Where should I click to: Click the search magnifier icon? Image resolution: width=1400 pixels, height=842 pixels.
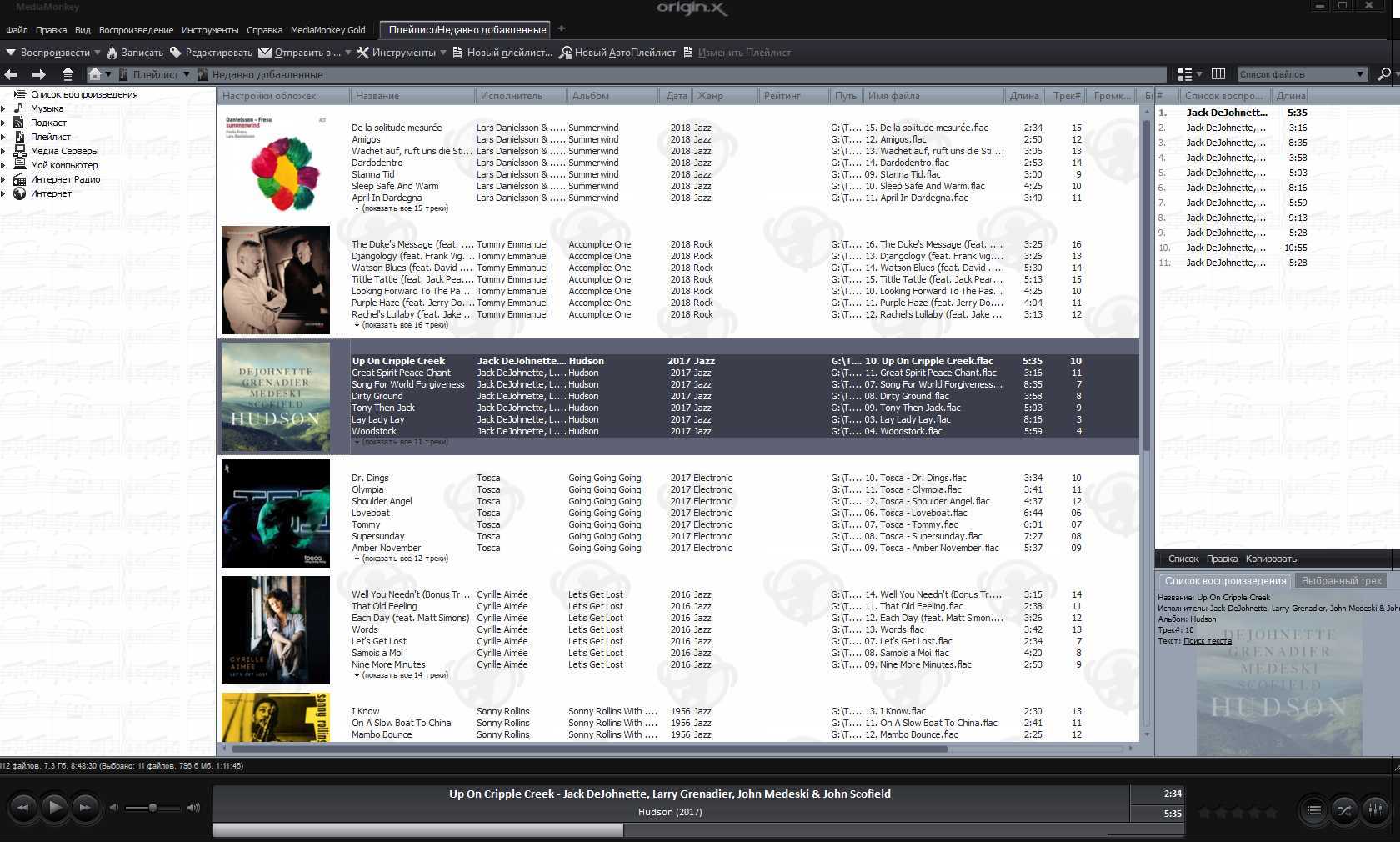coord(1384,74)
